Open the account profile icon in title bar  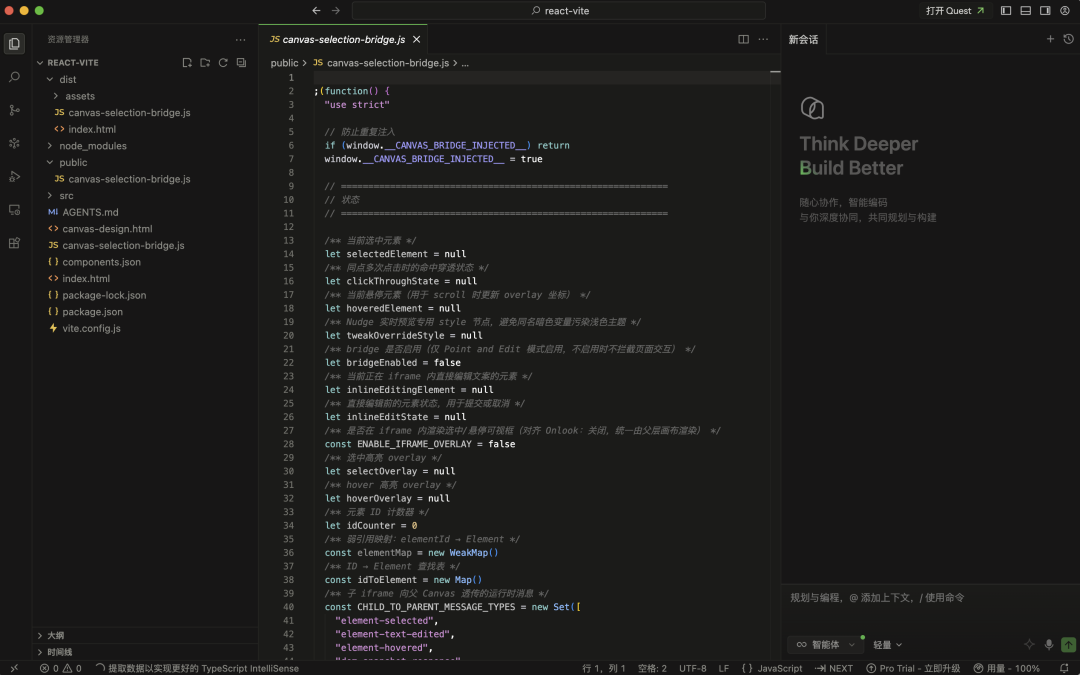point(1065,10)
